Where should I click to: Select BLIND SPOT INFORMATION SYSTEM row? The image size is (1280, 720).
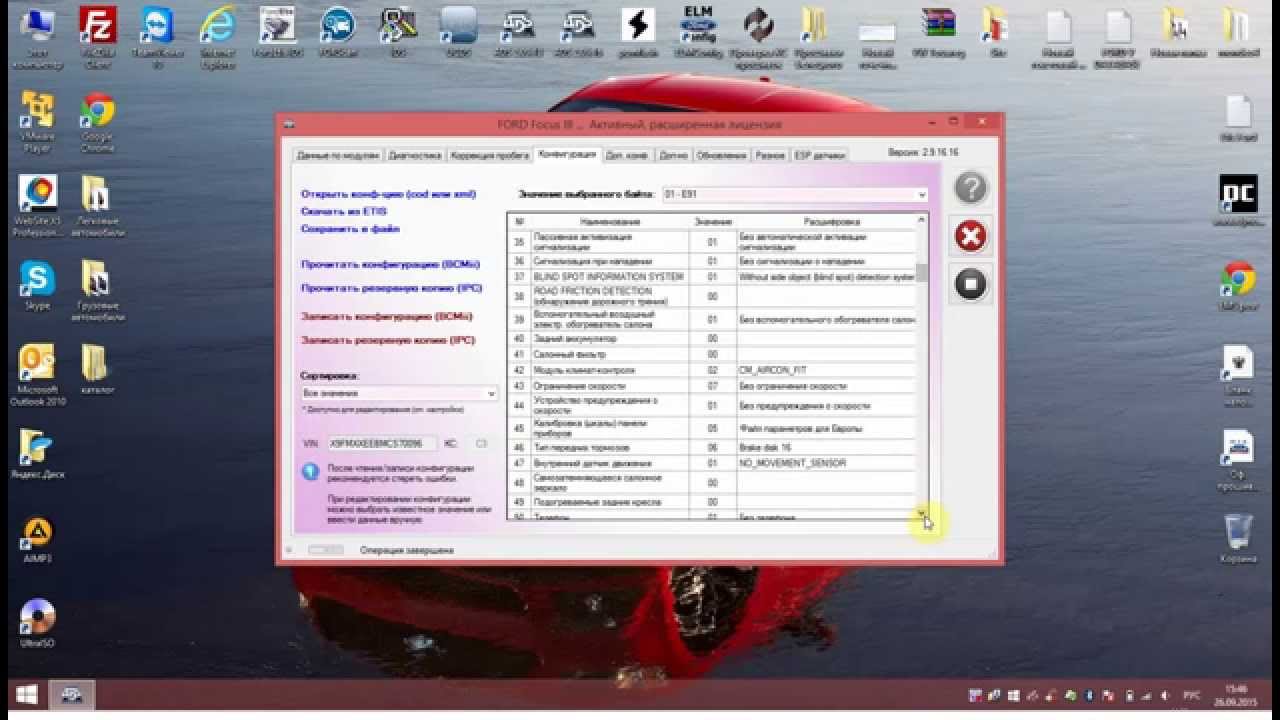coord(712,276)
